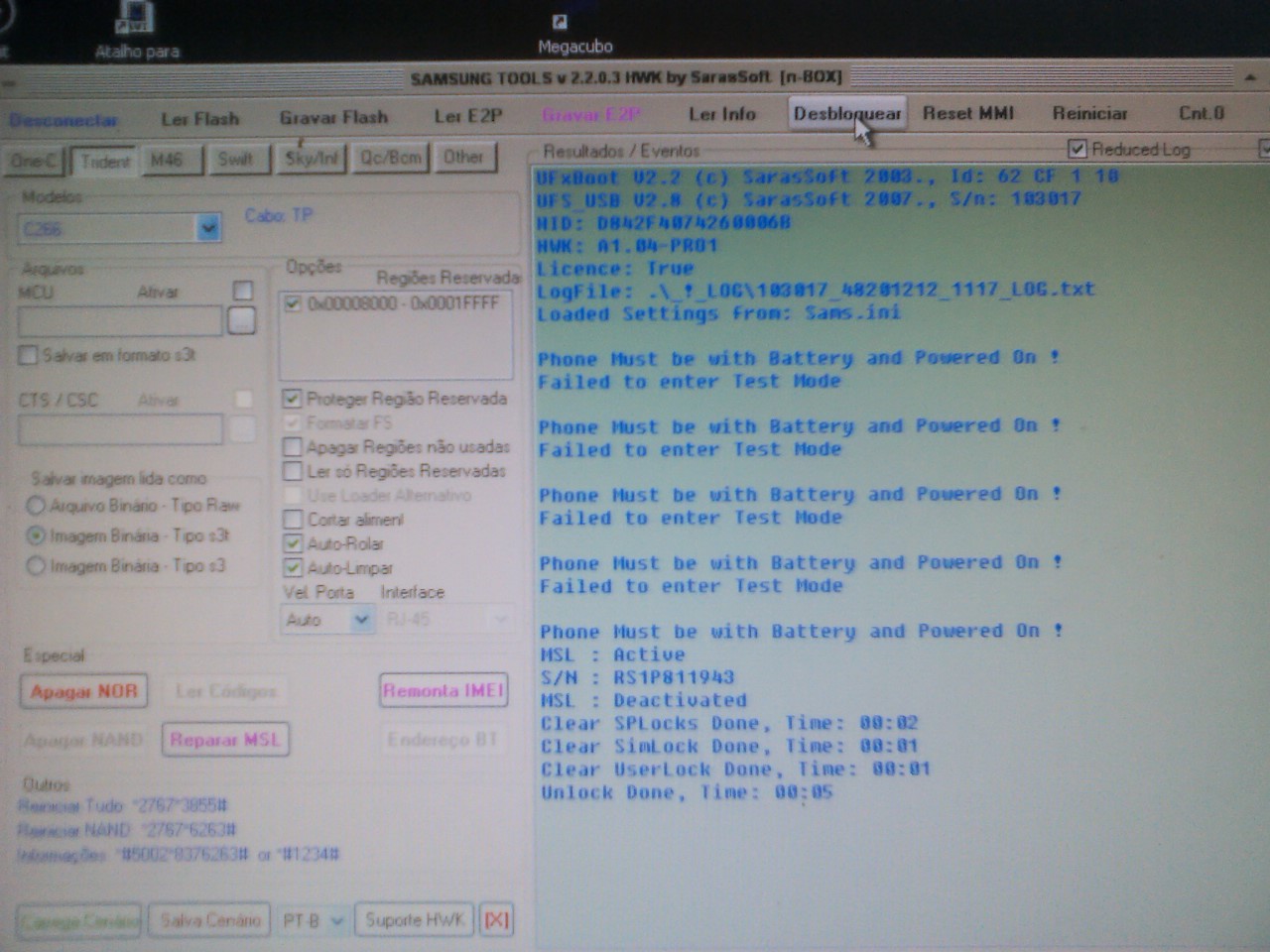Image resolution: width=1270 pixels, height=952 pixels.
Task: Click the MCU file browse button
Action: [241, 320]
